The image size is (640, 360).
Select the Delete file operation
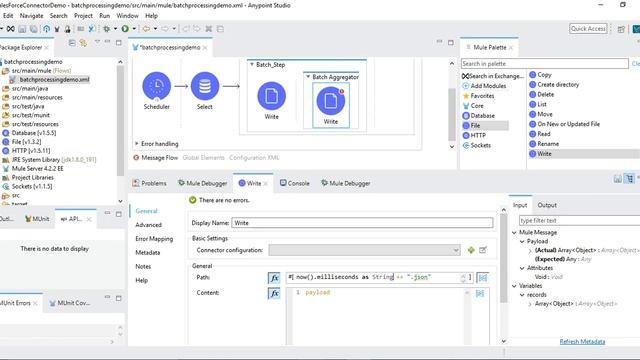click(x=542, y=94)
